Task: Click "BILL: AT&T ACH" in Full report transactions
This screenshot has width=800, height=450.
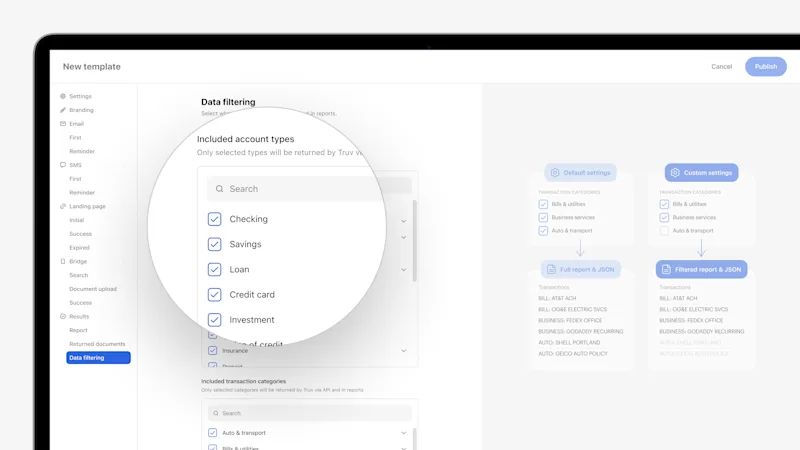Action: click(x=557, y=298)
